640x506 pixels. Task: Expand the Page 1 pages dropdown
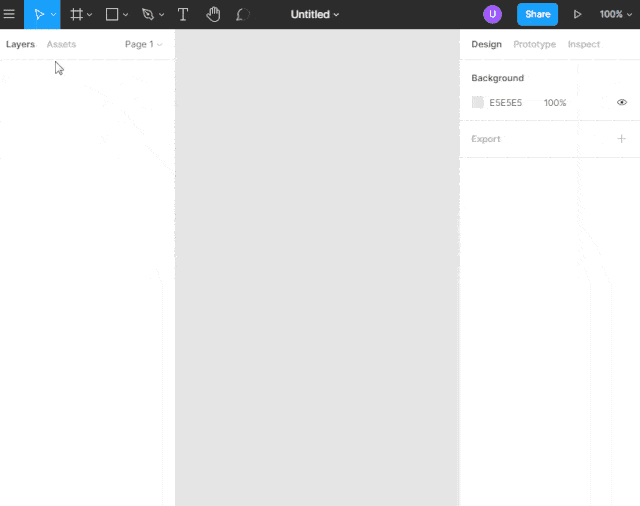pos(143,44)
